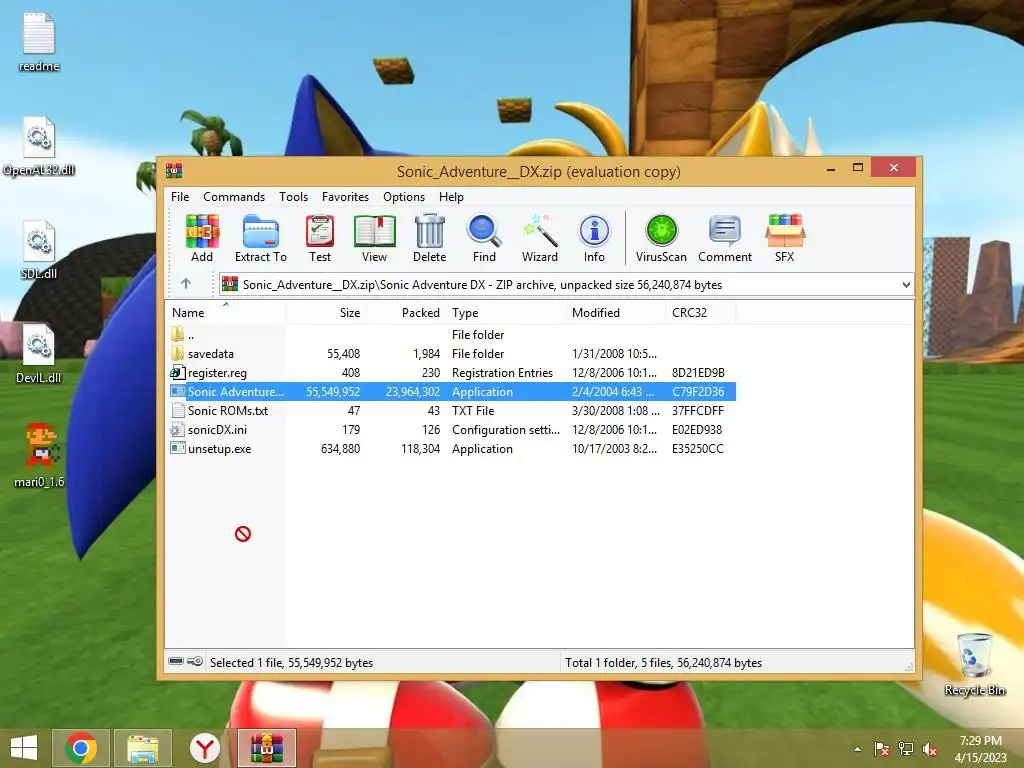This screenshot has height=768, width=1024.
Task: Open Yandex browser from the taskbar
Action: click(204, 748)
